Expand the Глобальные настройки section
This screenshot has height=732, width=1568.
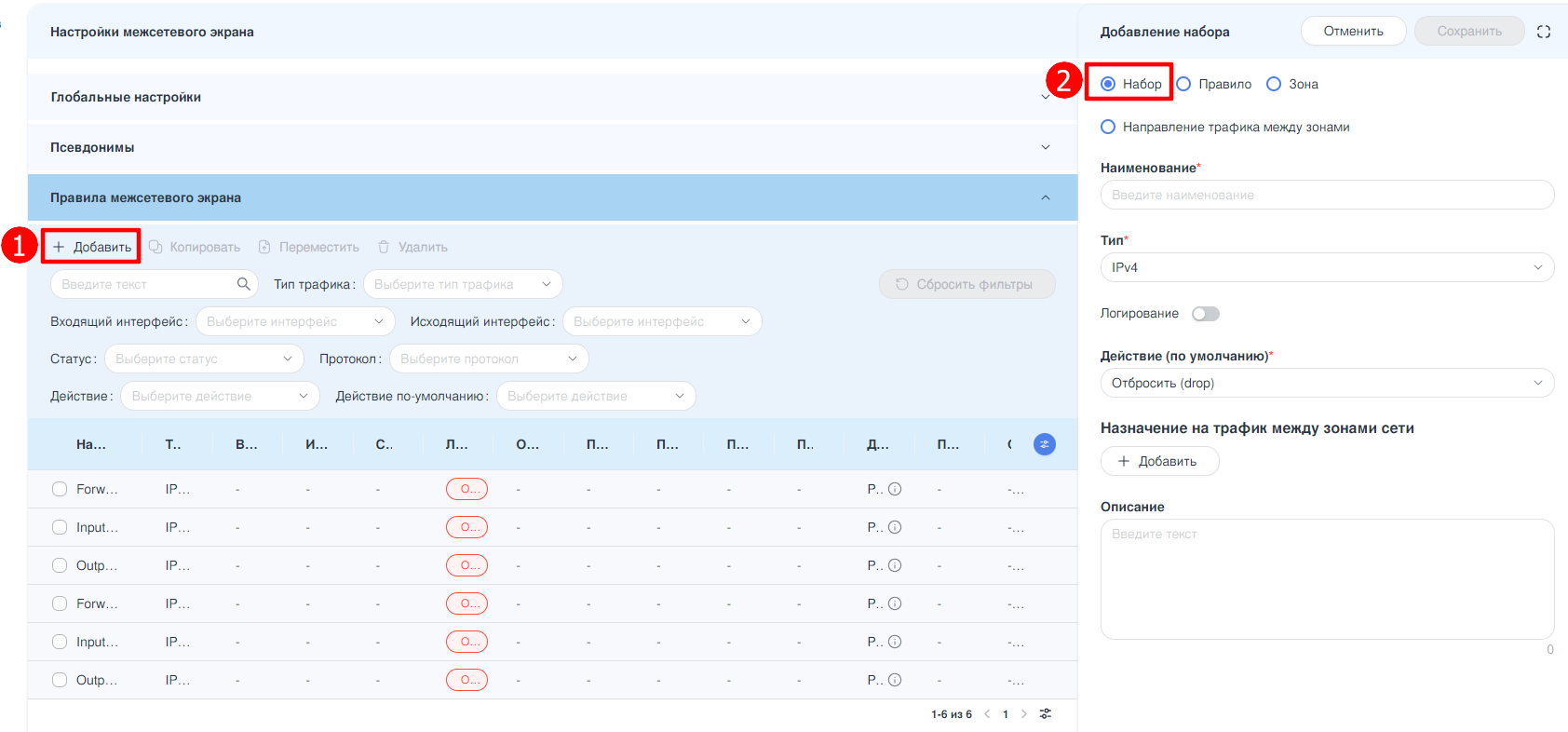1045,97
